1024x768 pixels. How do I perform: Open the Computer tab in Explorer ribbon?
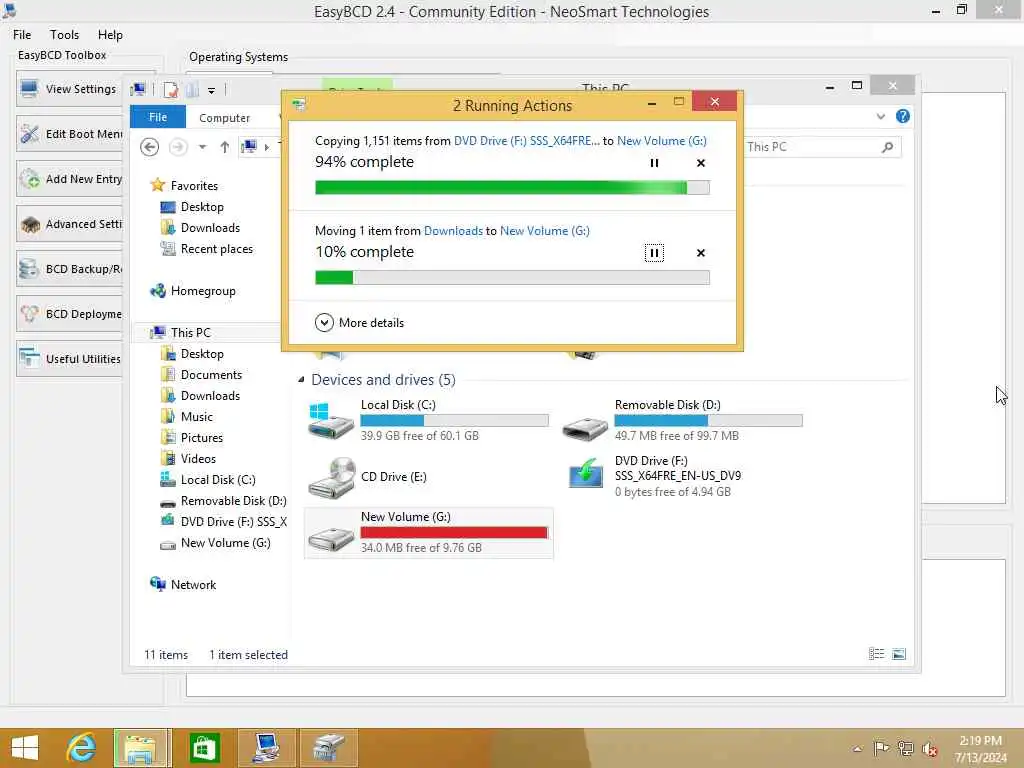tap(224, 118)
